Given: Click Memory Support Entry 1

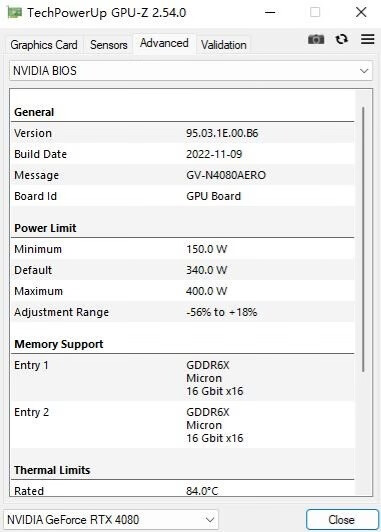Looking at the screenshot, I should (183, 378).
